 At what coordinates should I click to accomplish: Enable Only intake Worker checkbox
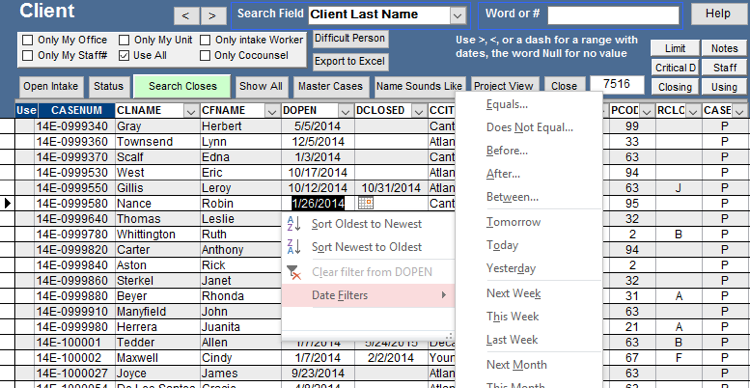tap(205, 40)
